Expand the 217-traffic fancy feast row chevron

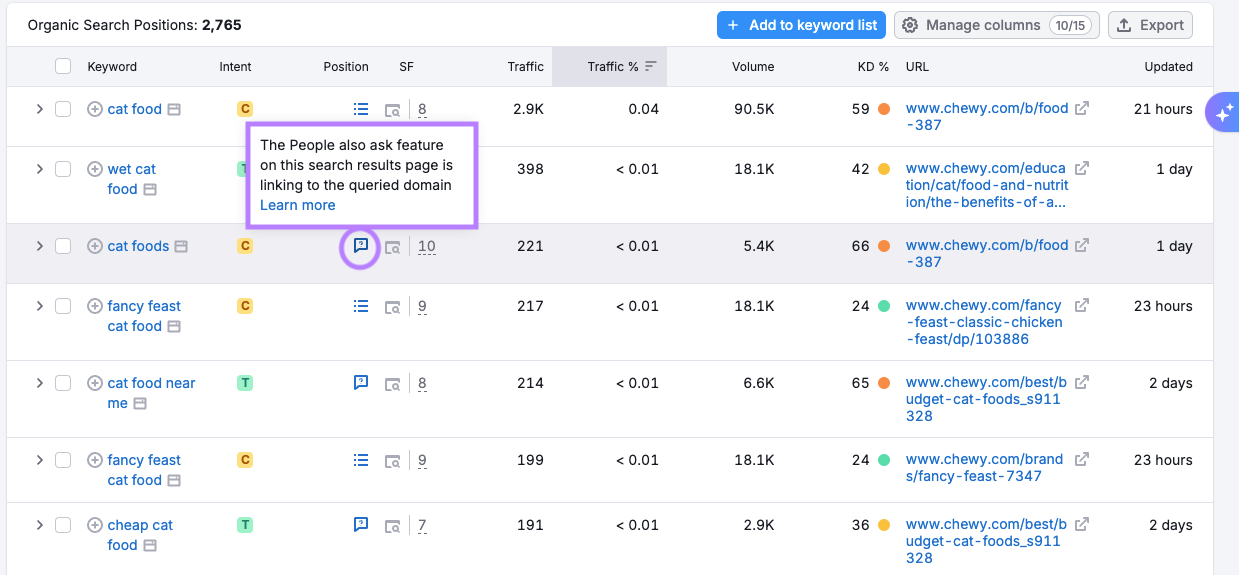tap(40, 306)
